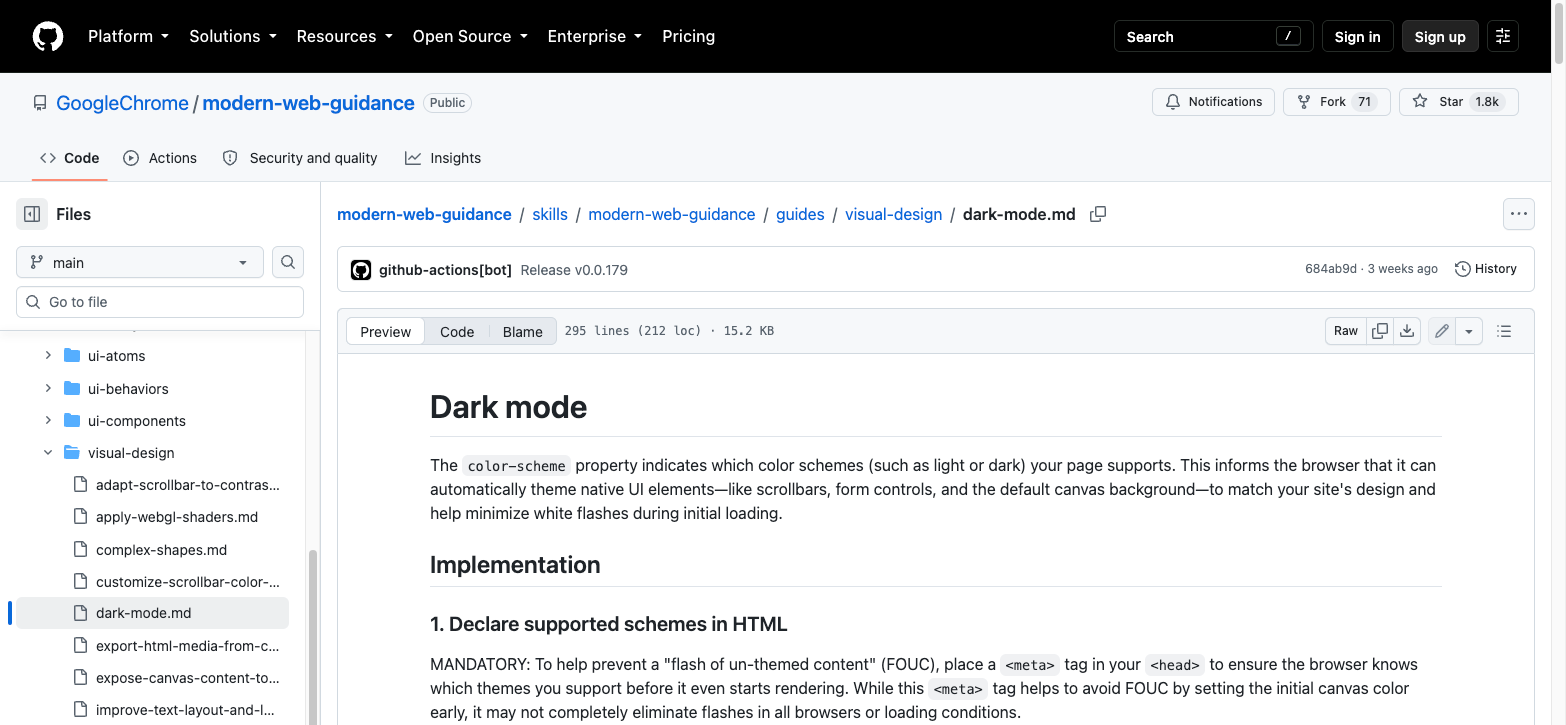Click the ui-components folder icon
The width and height of the screenshot is (1566, 725).
click(x=72, y=420)
